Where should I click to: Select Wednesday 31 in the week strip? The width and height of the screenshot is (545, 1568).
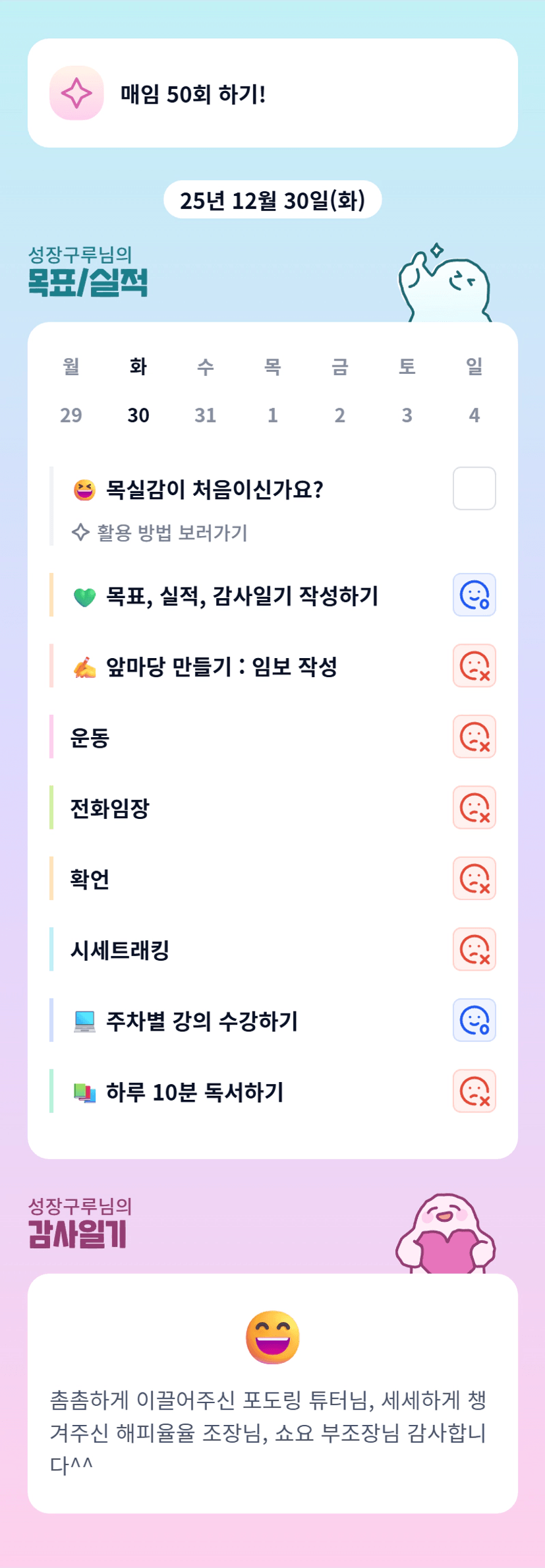click(x=205, y=415)
